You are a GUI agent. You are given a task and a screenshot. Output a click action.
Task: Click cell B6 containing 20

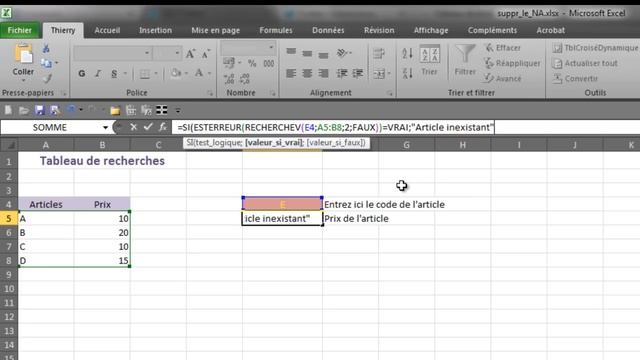102,233
